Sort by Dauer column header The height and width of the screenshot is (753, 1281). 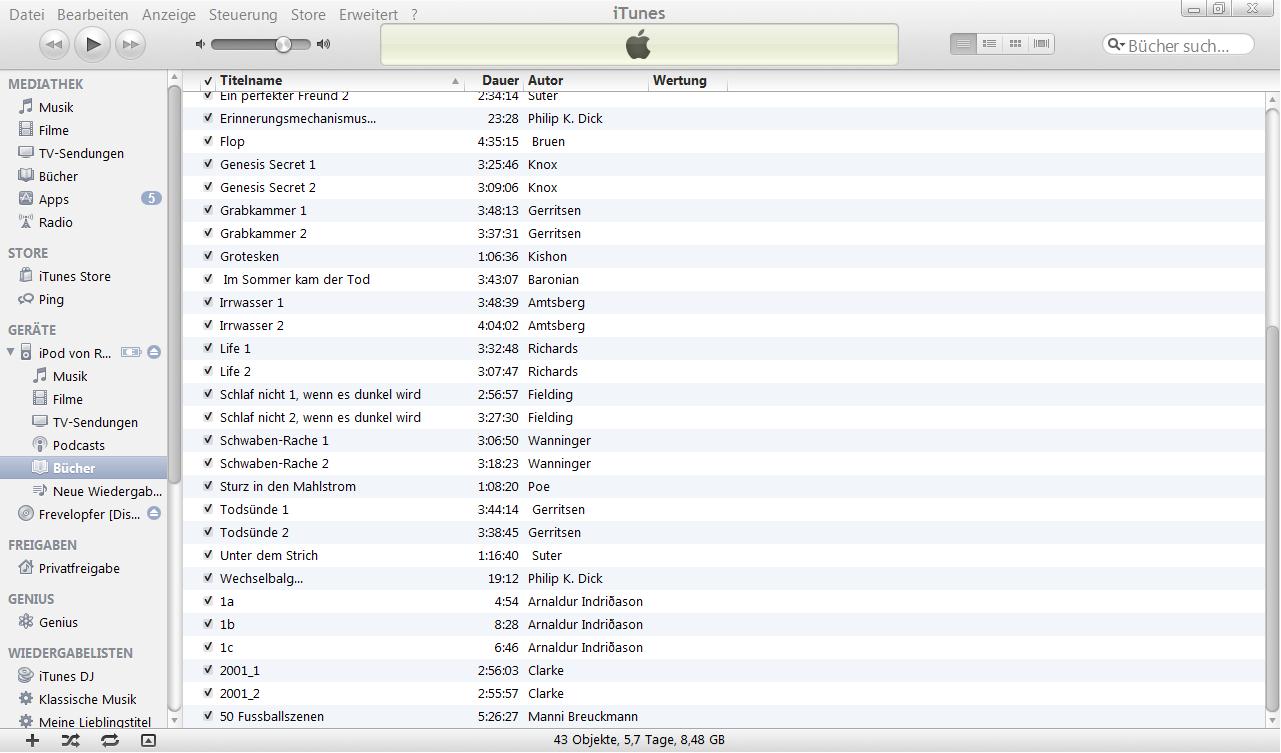(x=494, y=80)
